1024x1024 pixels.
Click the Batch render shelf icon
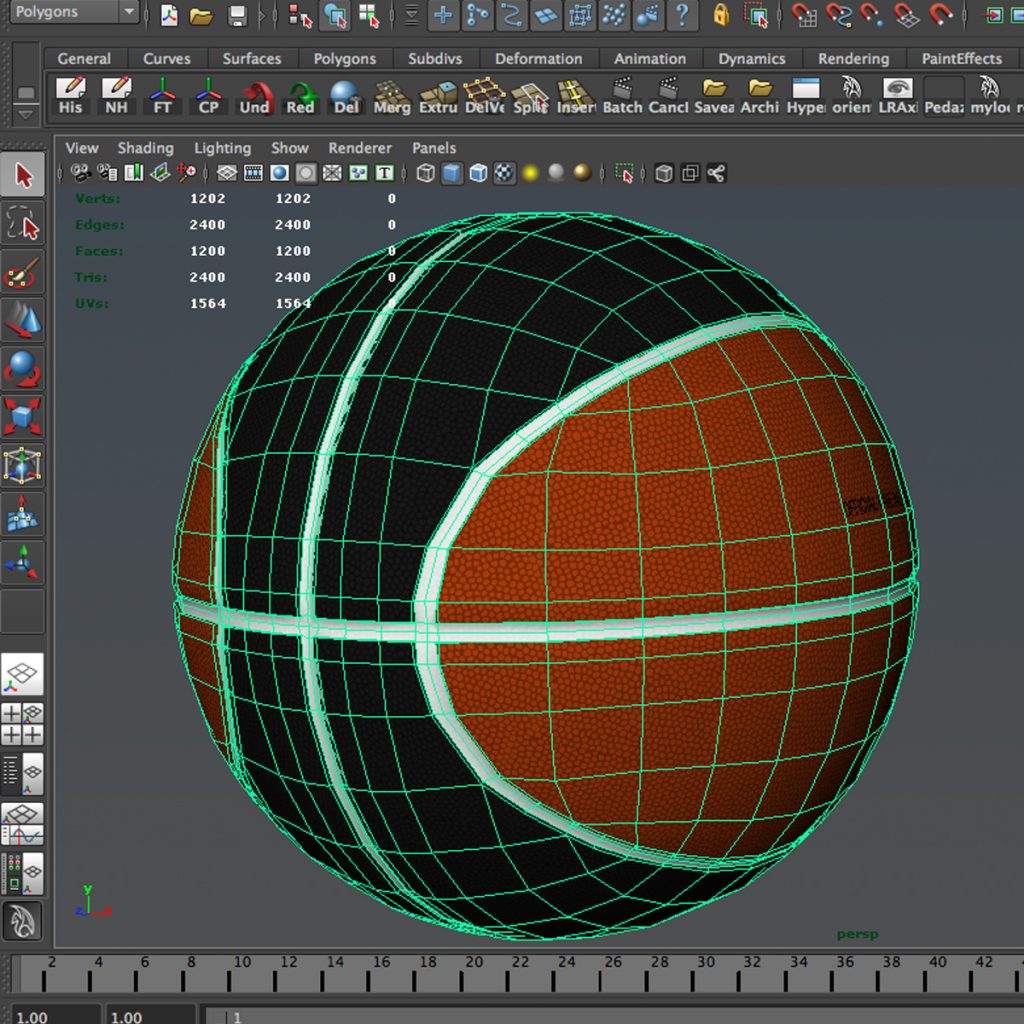pos(622,97)
